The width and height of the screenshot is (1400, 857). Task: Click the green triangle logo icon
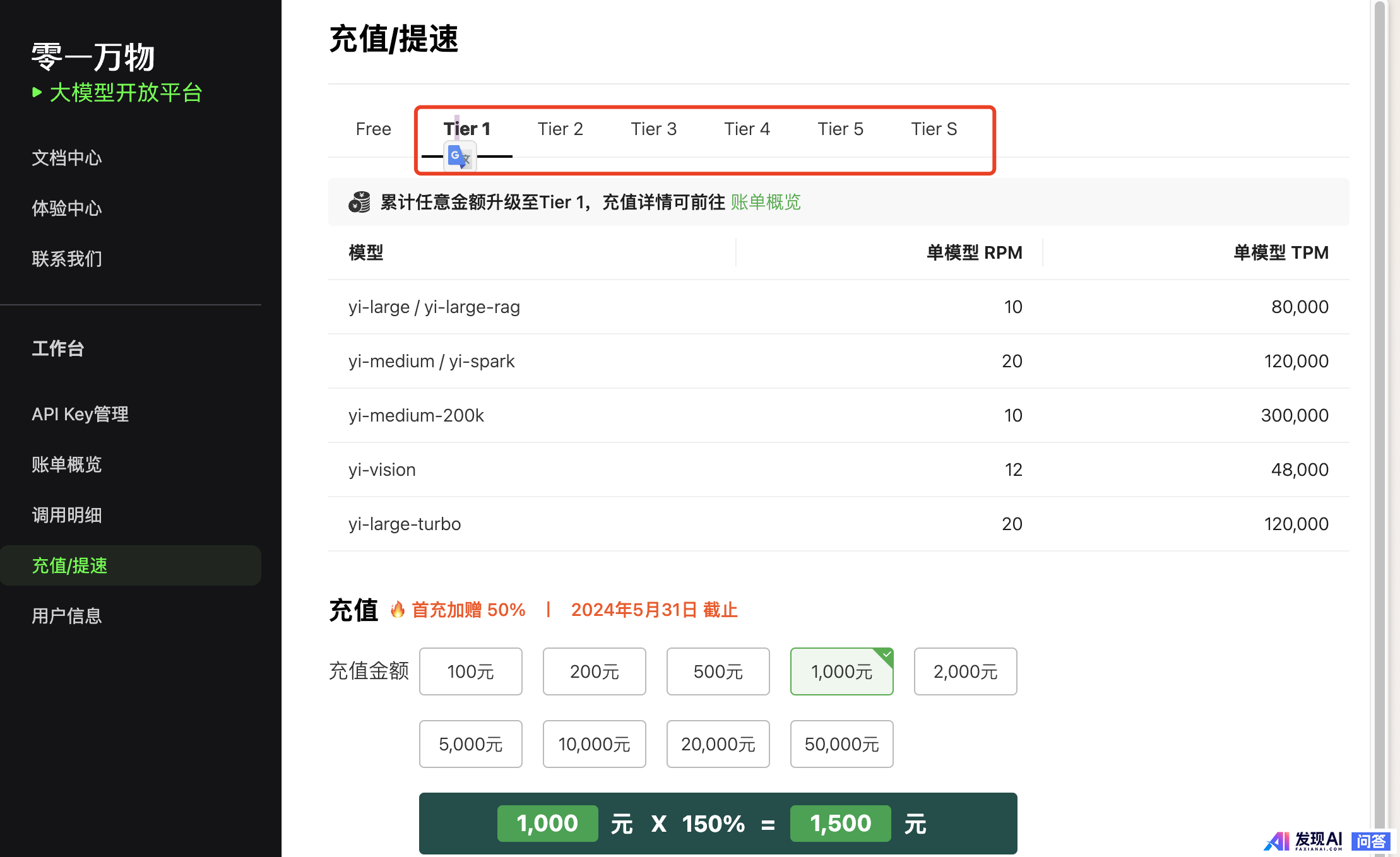coord(37,93)
